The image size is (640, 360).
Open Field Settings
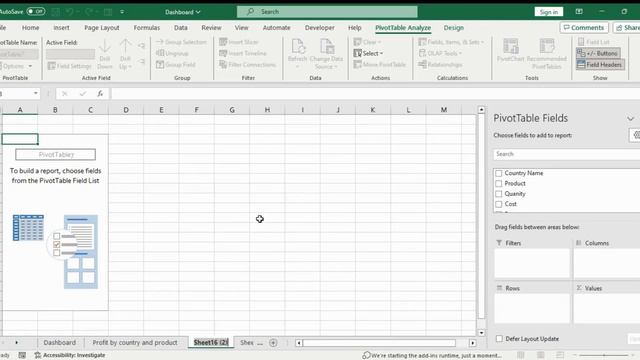(70, 66)
